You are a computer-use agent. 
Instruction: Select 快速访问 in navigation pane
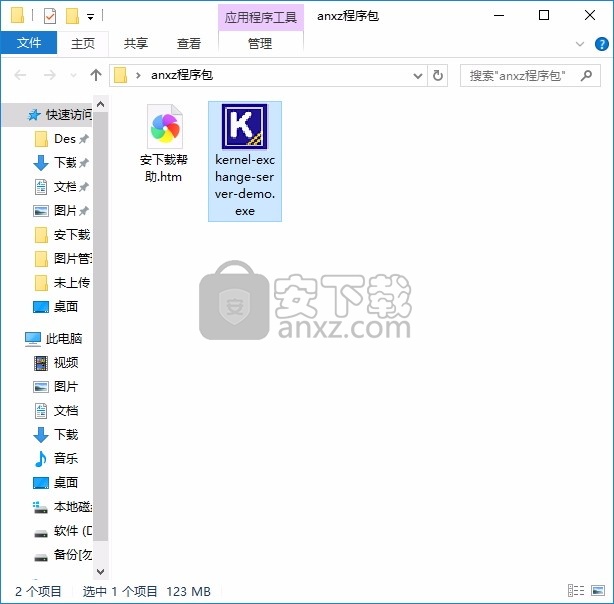coord(48,115)
